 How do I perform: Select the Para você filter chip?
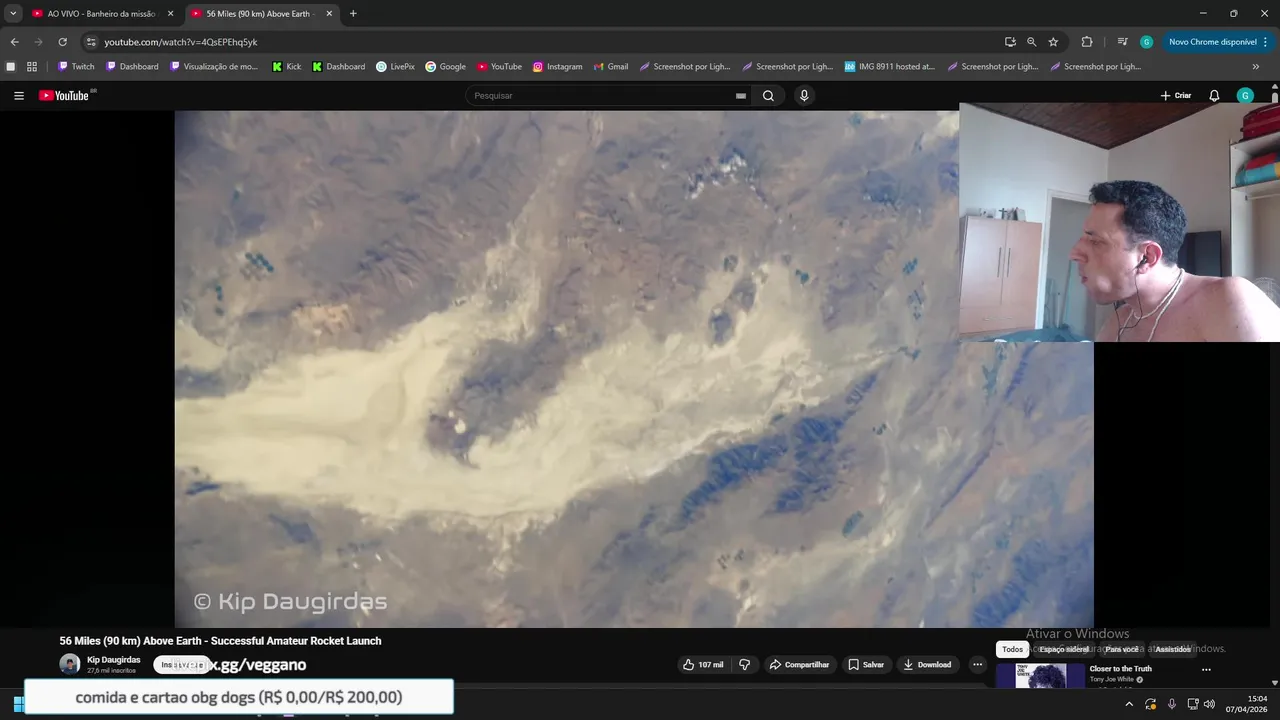1121,649
